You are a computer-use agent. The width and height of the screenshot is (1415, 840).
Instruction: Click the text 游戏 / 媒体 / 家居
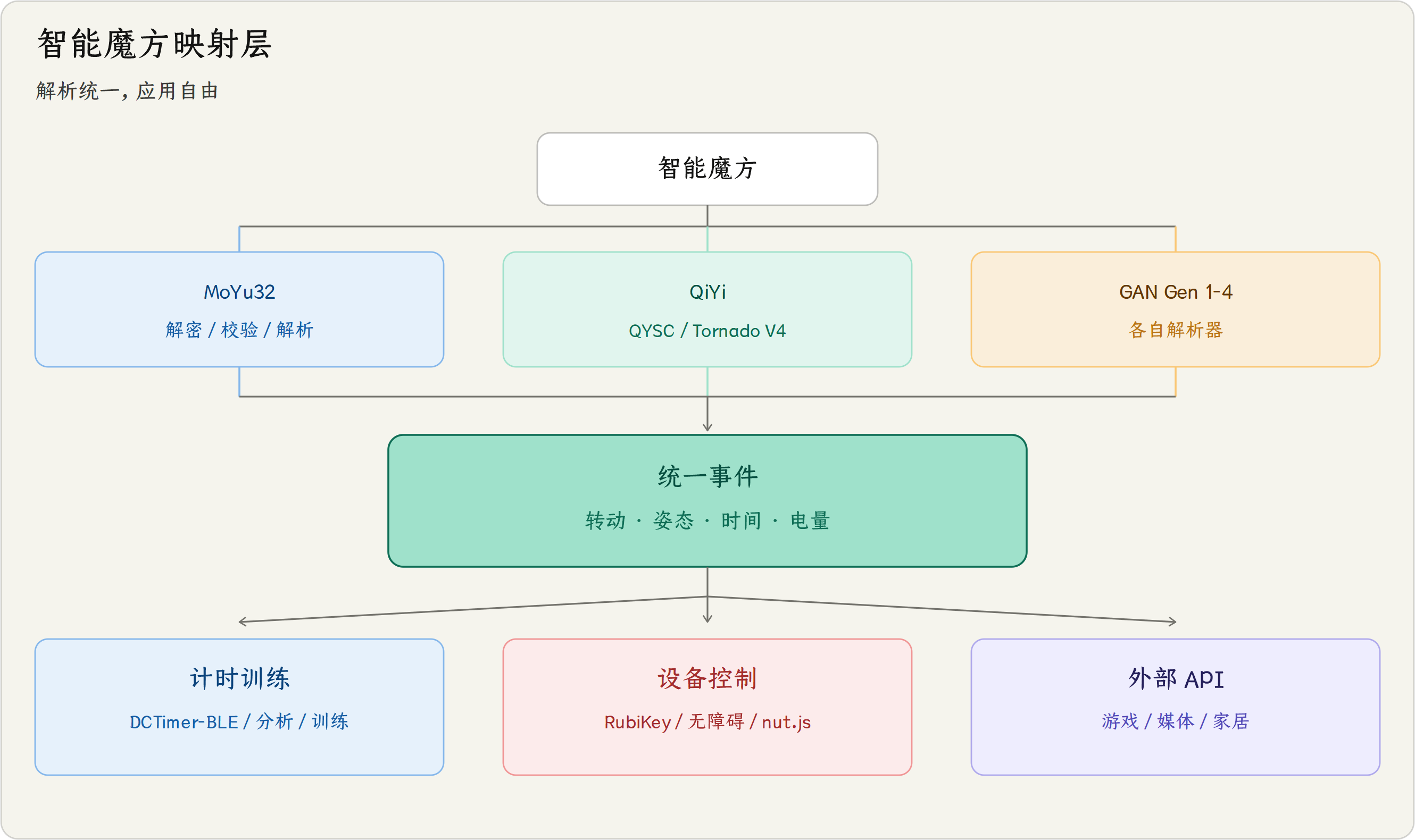point(1176,721)
